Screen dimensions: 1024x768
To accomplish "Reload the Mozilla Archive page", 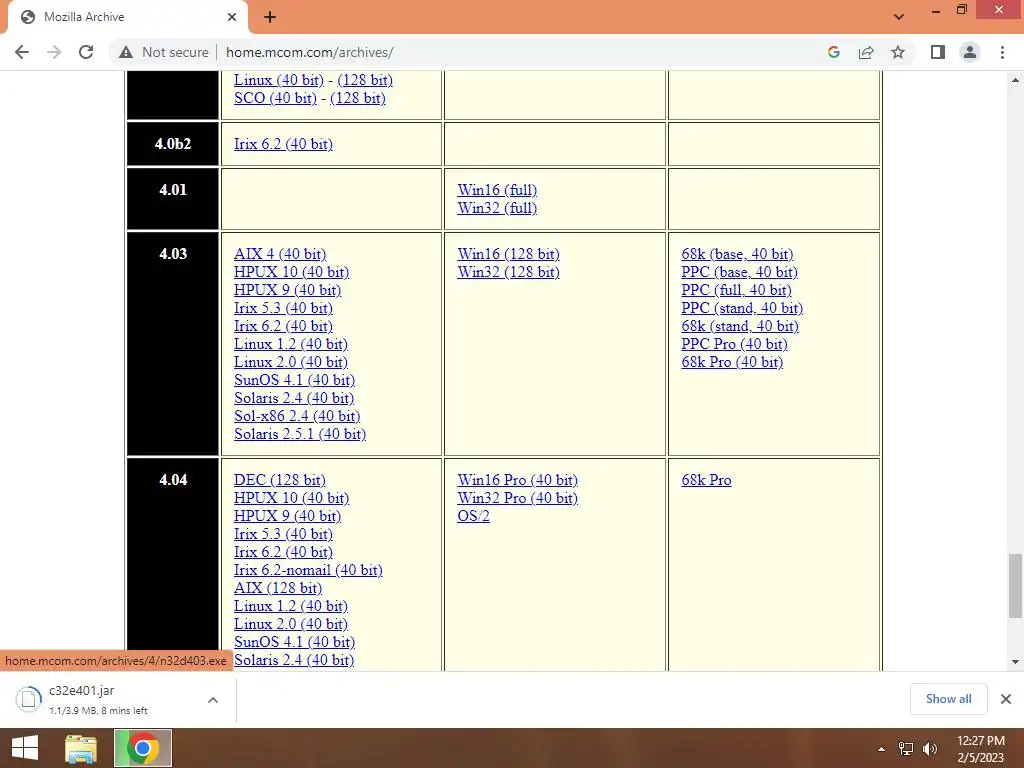I will click(x=86, y=52).
